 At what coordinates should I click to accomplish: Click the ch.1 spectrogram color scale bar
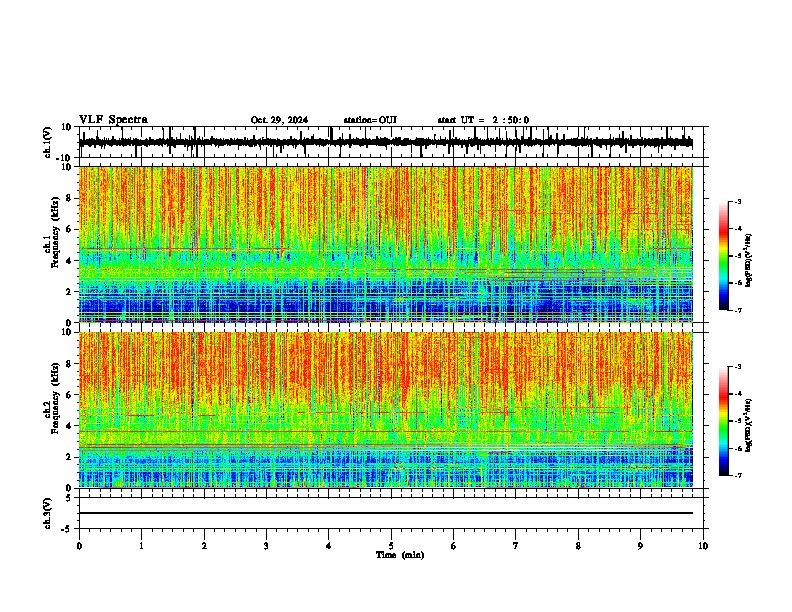pos(724,256)
